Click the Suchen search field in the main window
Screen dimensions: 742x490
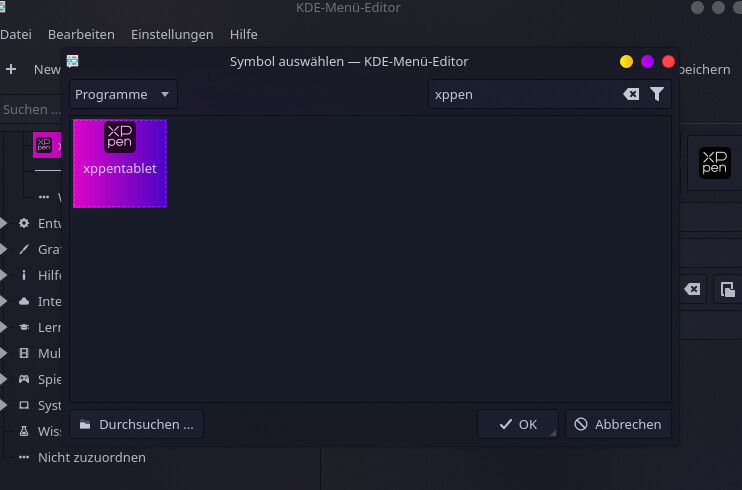[31, 109]
